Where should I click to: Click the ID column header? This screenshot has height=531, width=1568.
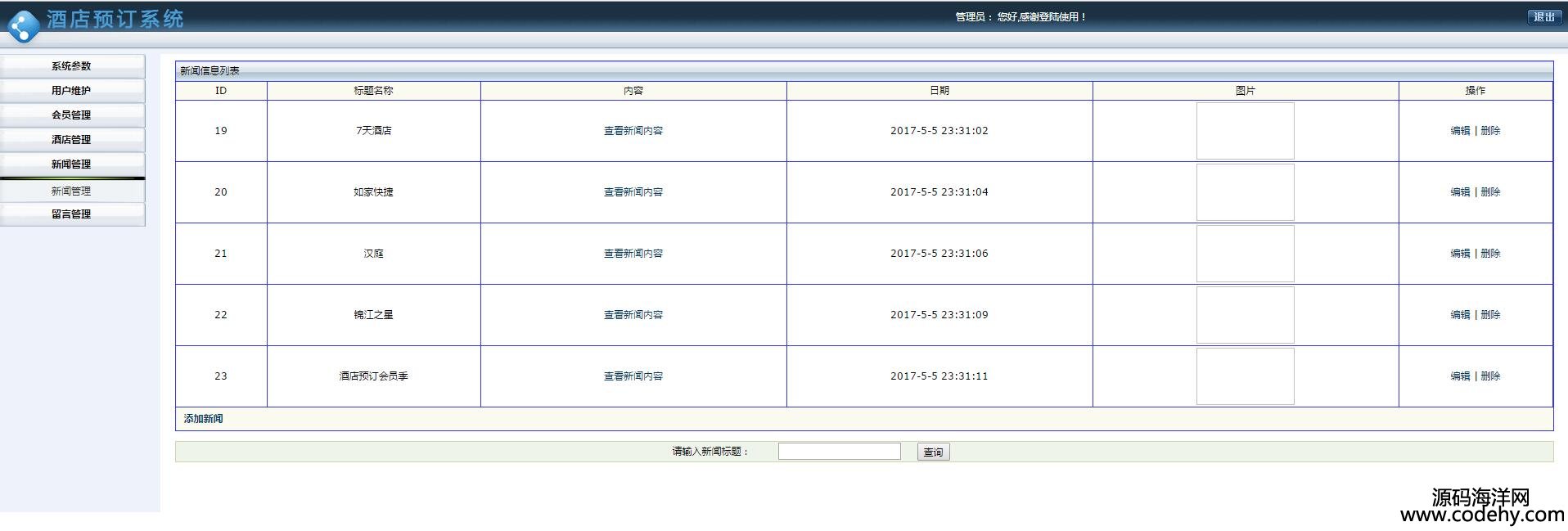(221, 91)
